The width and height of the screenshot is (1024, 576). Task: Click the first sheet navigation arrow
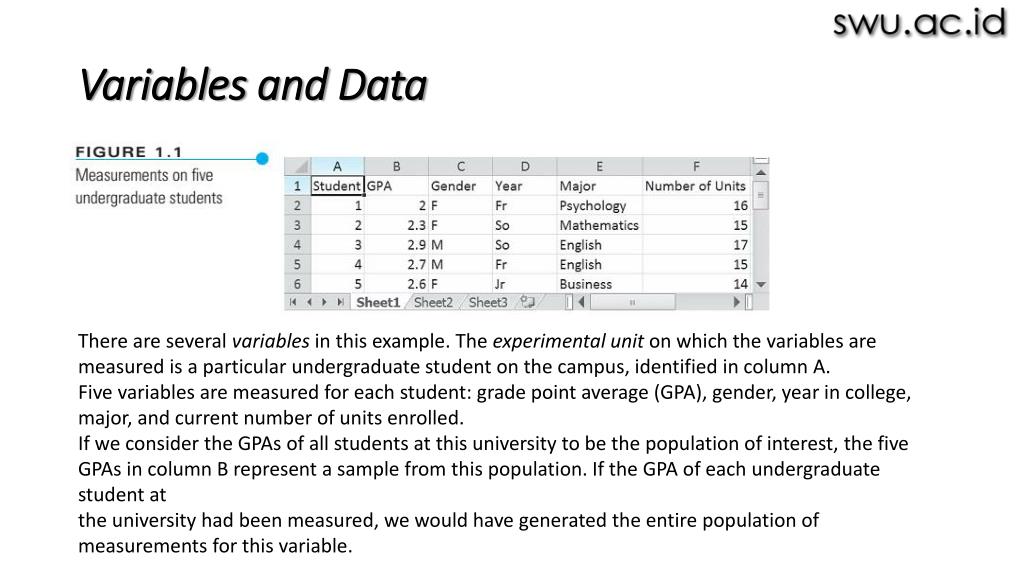coord(293,302)
